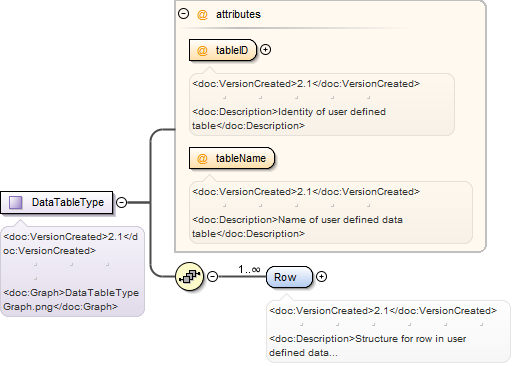Expand the tableID attribute node
The width and height of the screenshot is (518, 366).
(x=265, y=50)
